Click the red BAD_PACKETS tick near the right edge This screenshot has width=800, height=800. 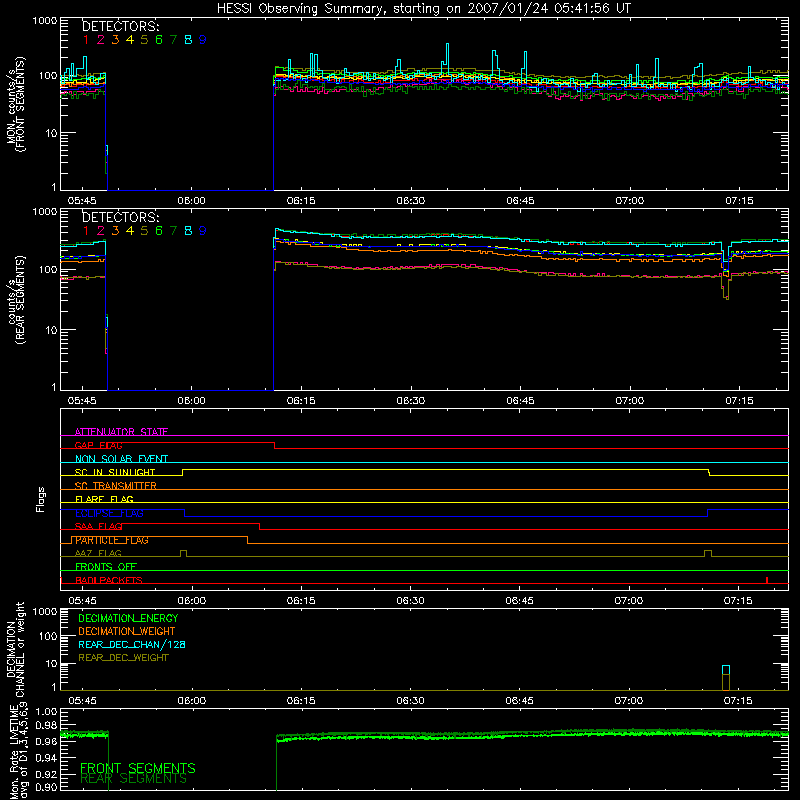767,580
